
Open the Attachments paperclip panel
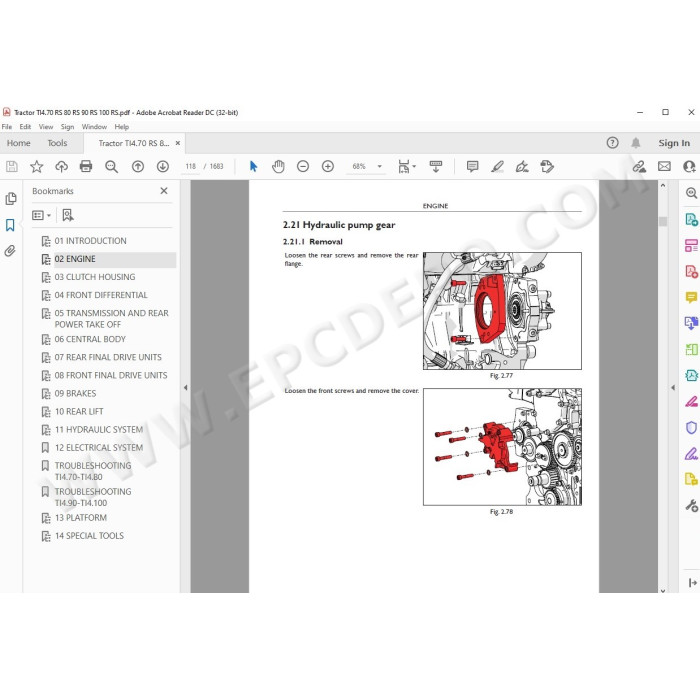(10, 251)
